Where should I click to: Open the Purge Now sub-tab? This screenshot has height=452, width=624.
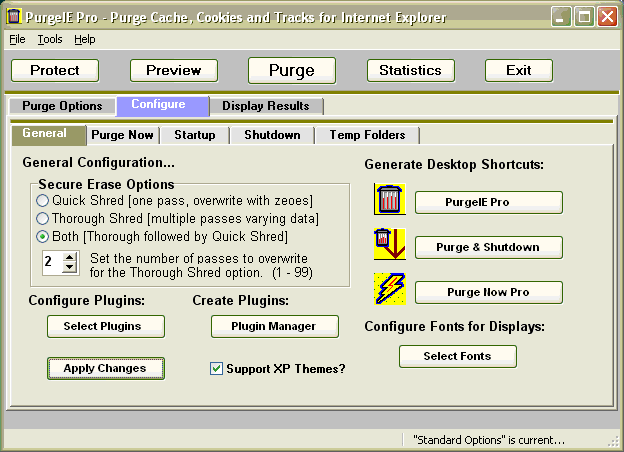pos(122,135)
